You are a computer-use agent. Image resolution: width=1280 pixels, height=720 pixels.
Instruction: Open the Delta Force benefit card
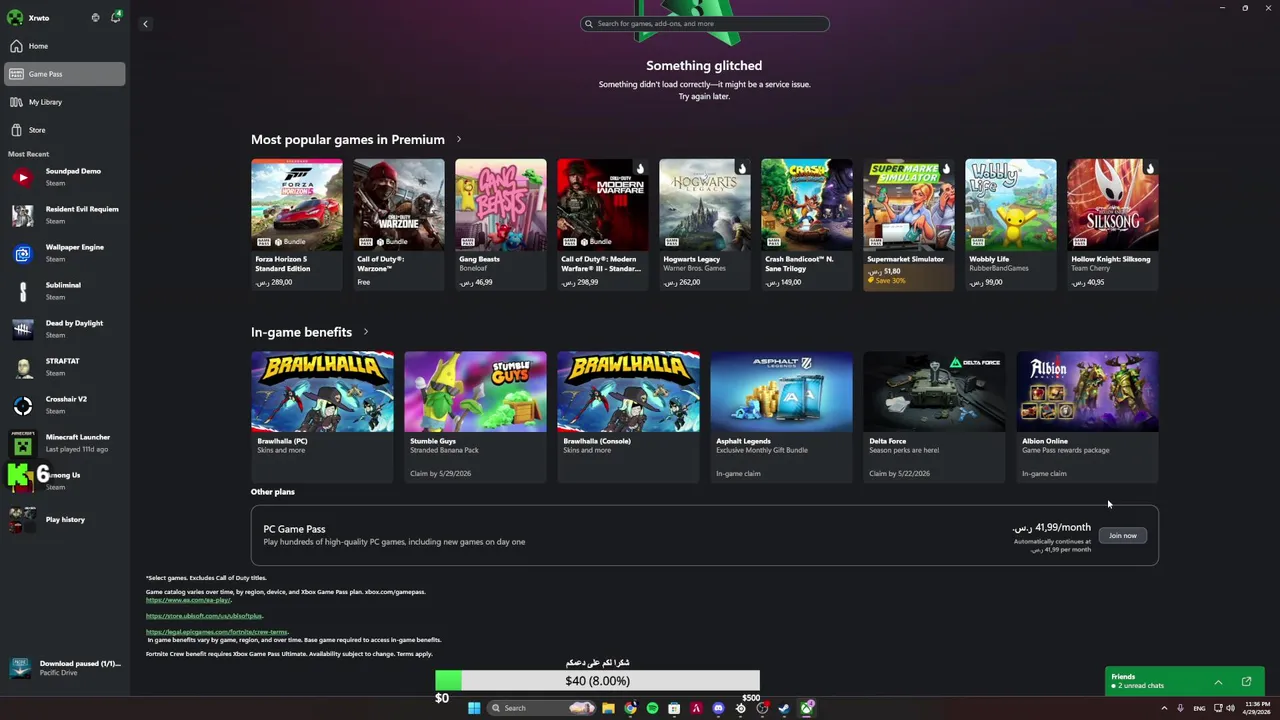coord(934,417)
